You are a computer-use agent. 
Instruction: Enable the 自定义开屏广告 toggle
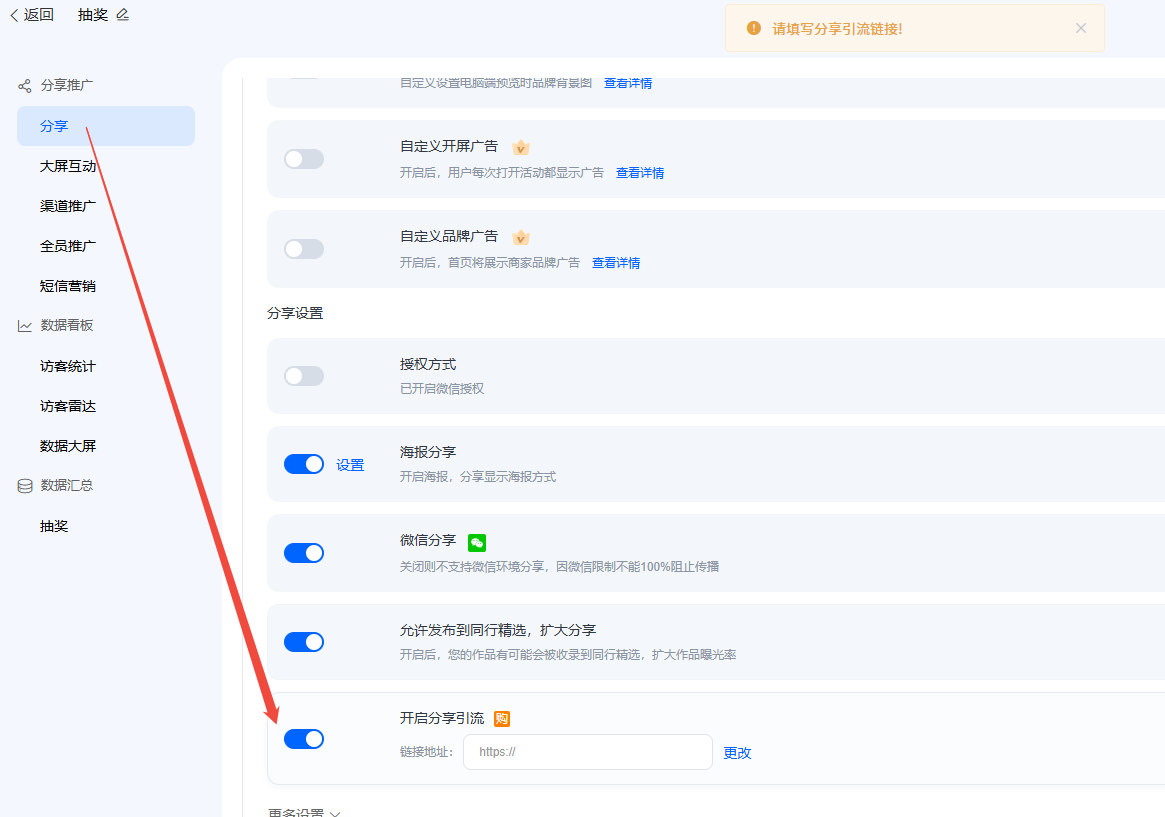click(x=304, y=159)
